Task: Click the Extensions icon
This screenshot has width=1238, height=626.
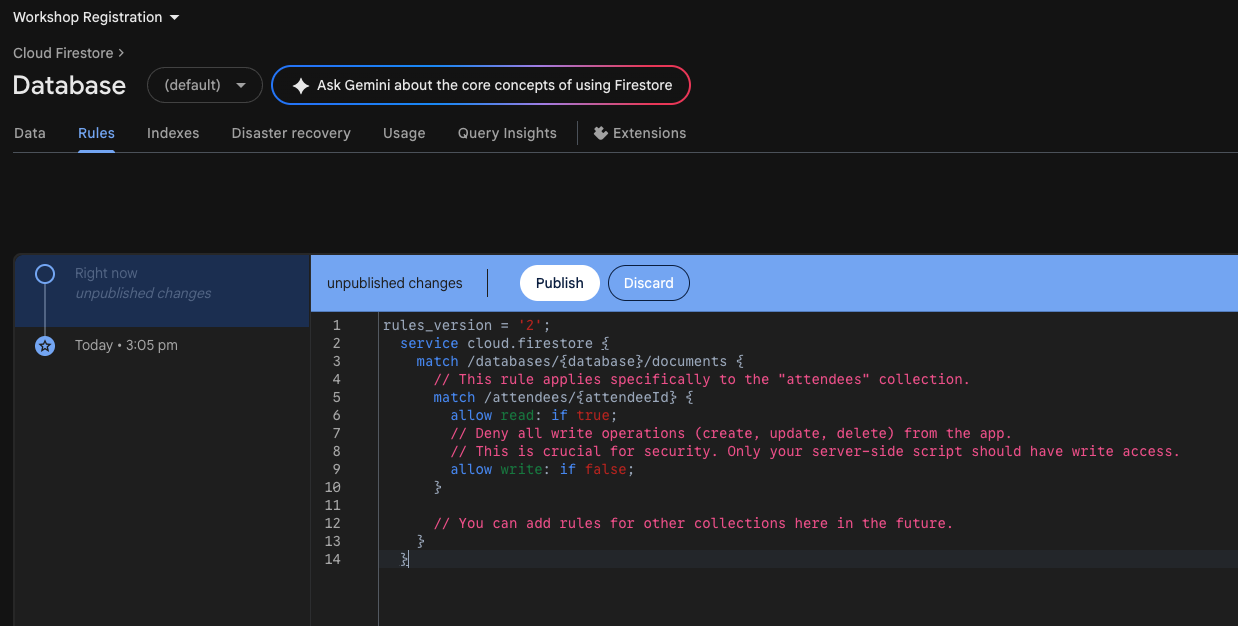Action: point(601,133)
